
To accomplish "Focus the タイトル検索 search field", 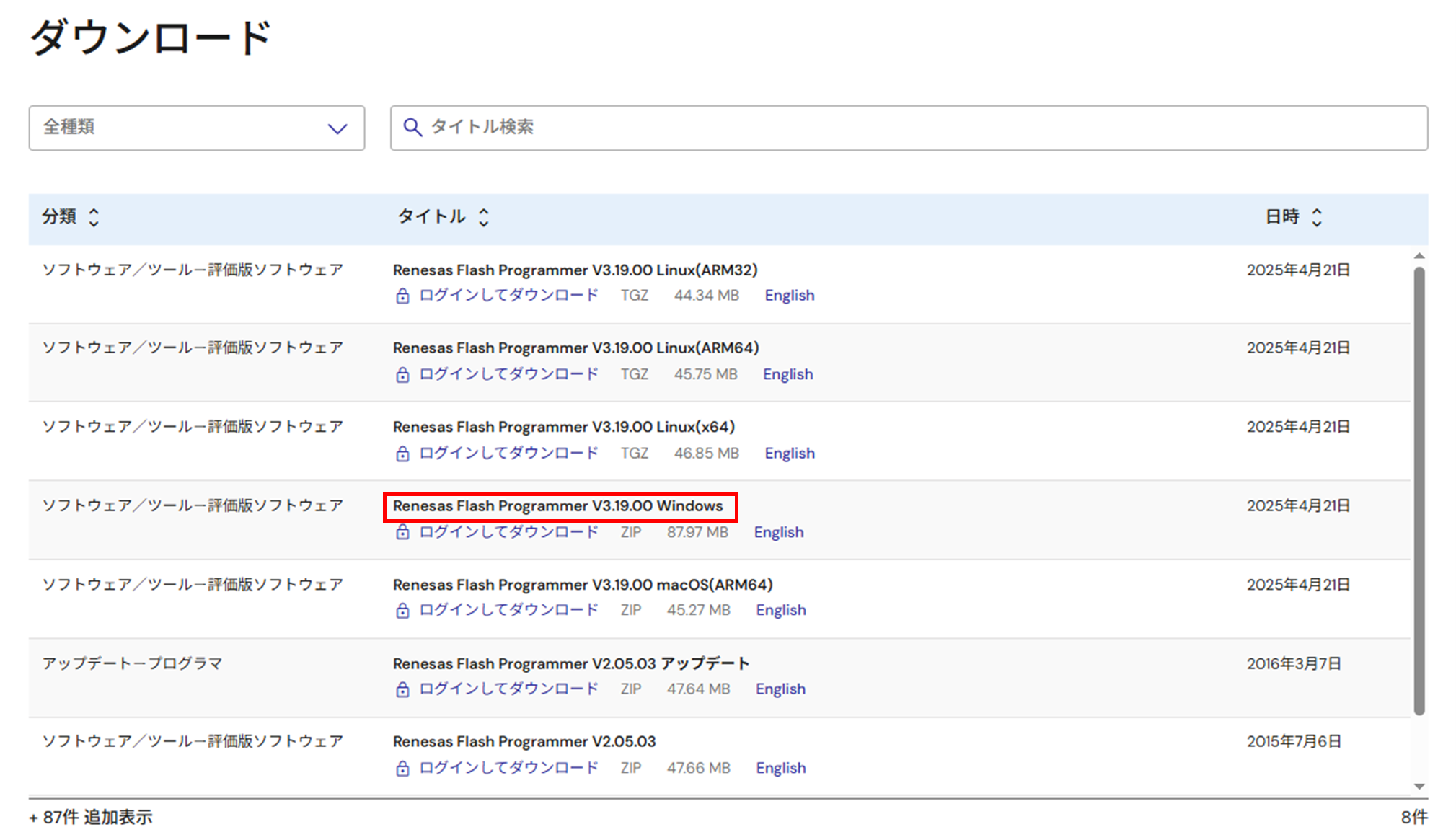I will pyautogui.click(x=909, y=128).
